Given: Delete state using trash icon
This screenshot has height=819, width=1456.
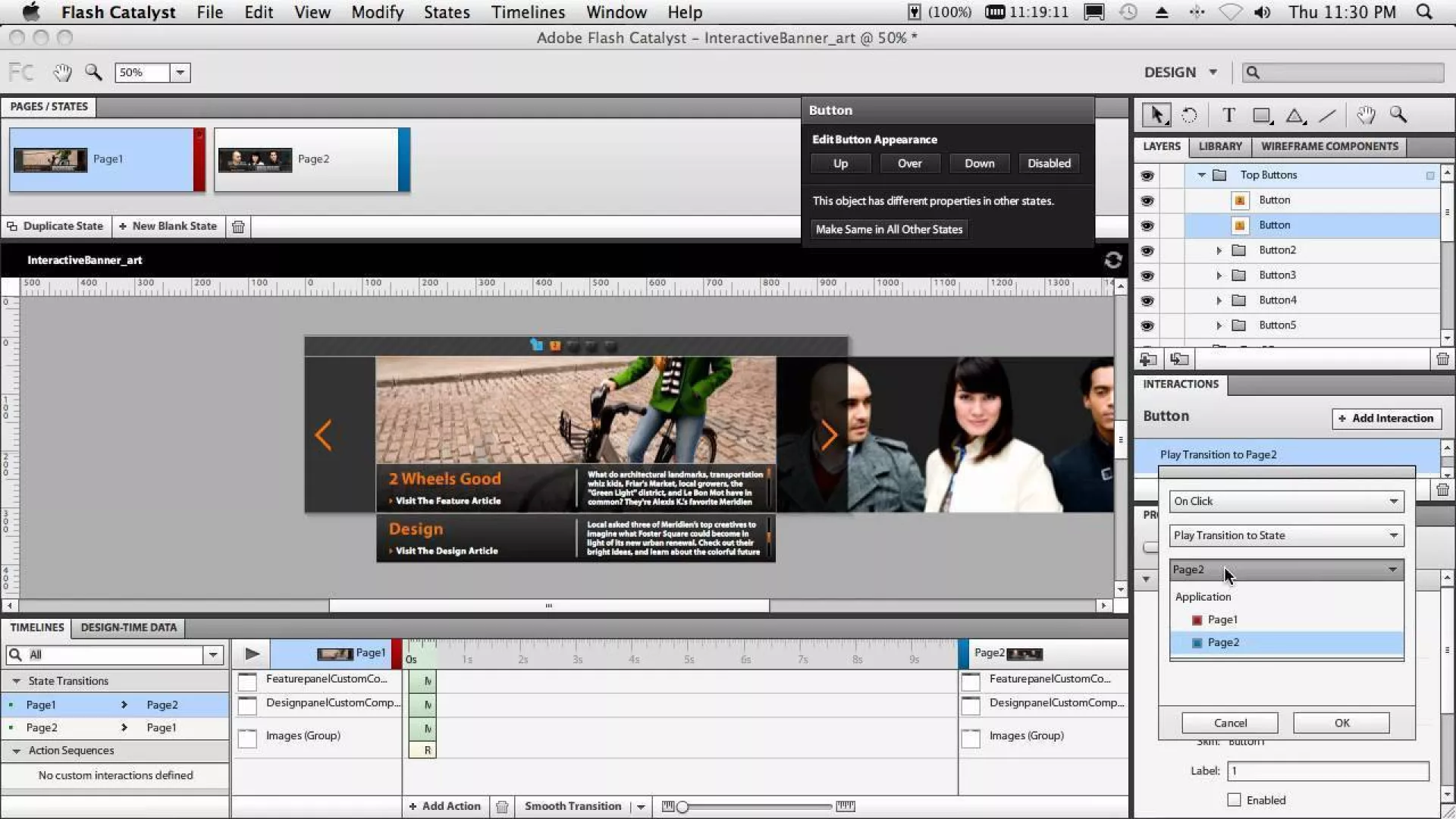Looking at the screenshot, I should [x=238, y=227].
